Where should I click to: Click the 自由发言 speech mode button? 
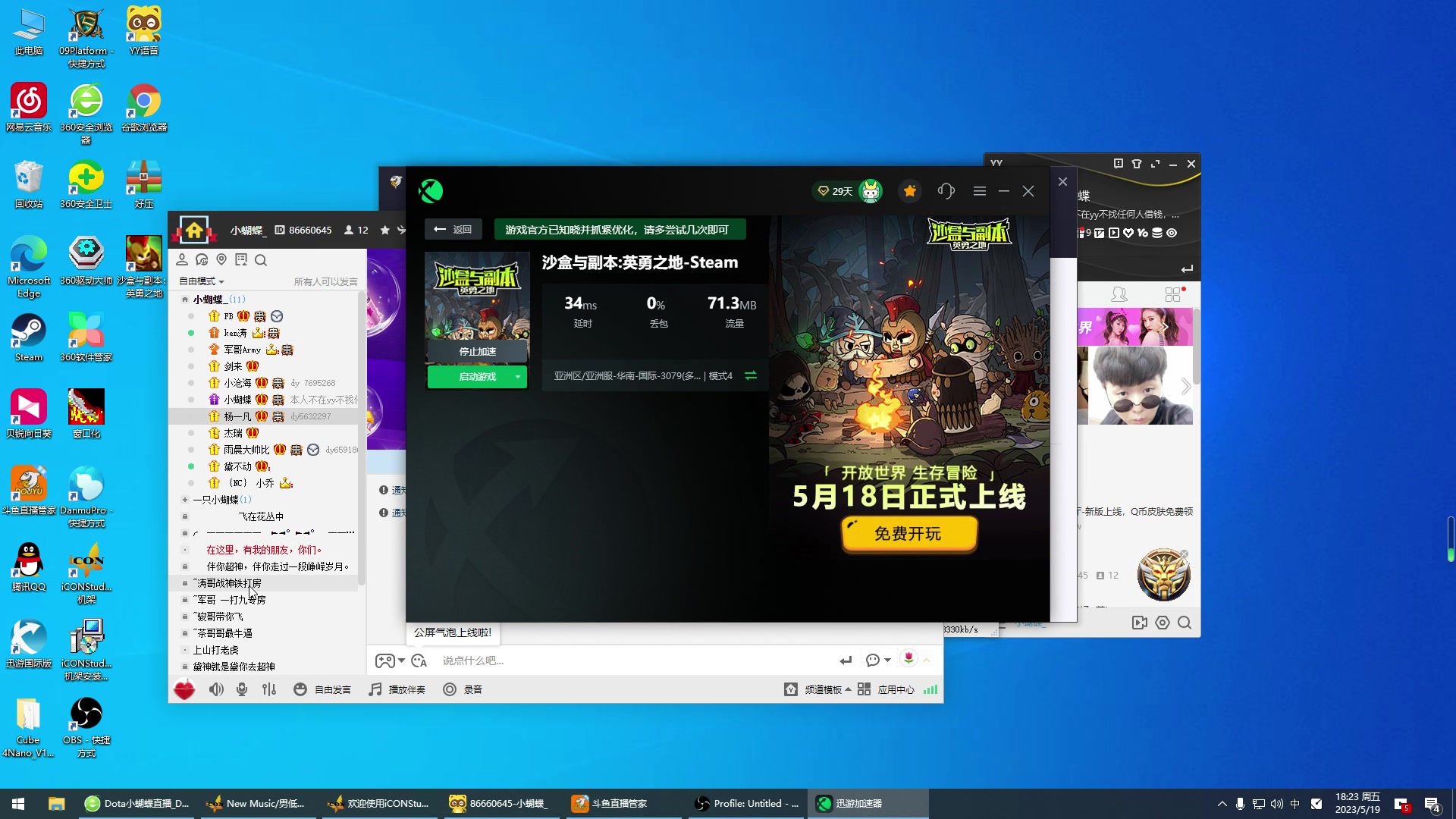coord(323,689)
